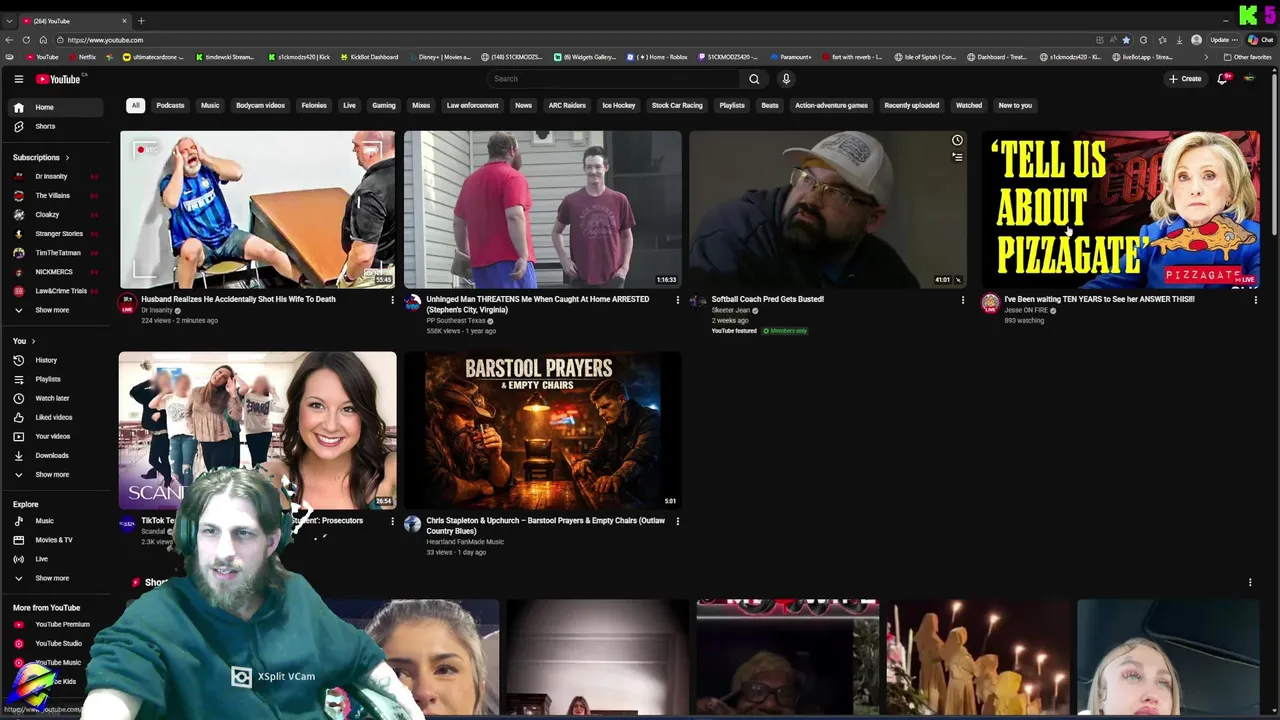
Task: Select the ARC Raiders filter chip
Action: coord(567,105)
